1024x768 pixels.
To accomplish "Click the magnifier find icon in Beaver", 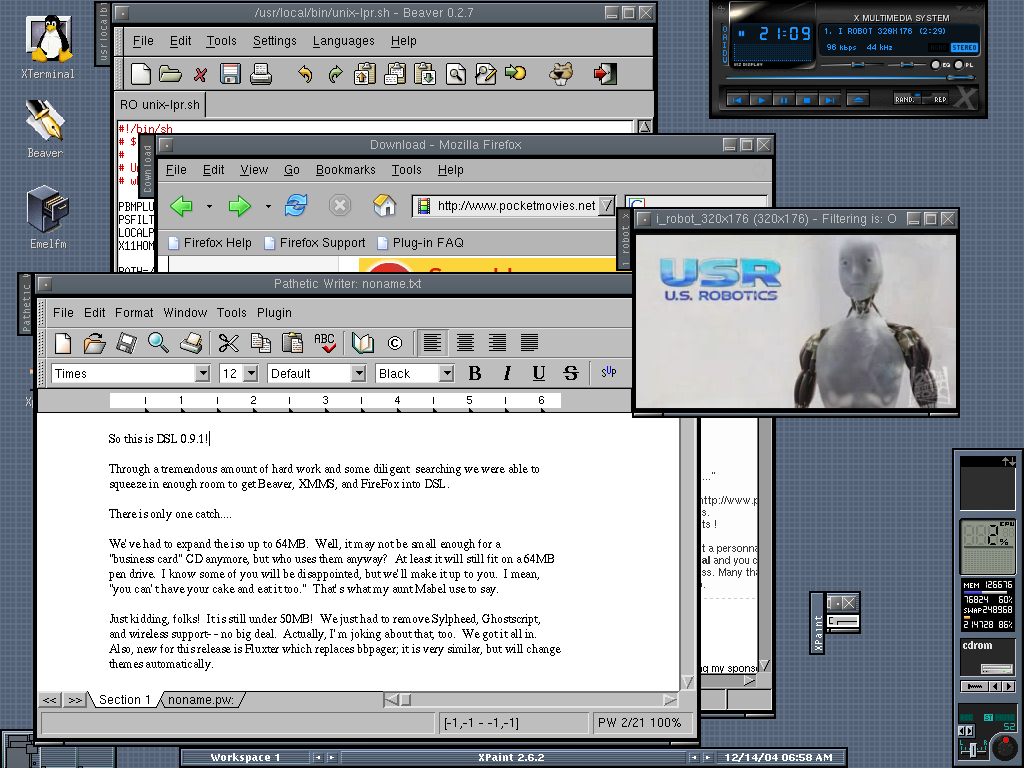I will 456,74.
